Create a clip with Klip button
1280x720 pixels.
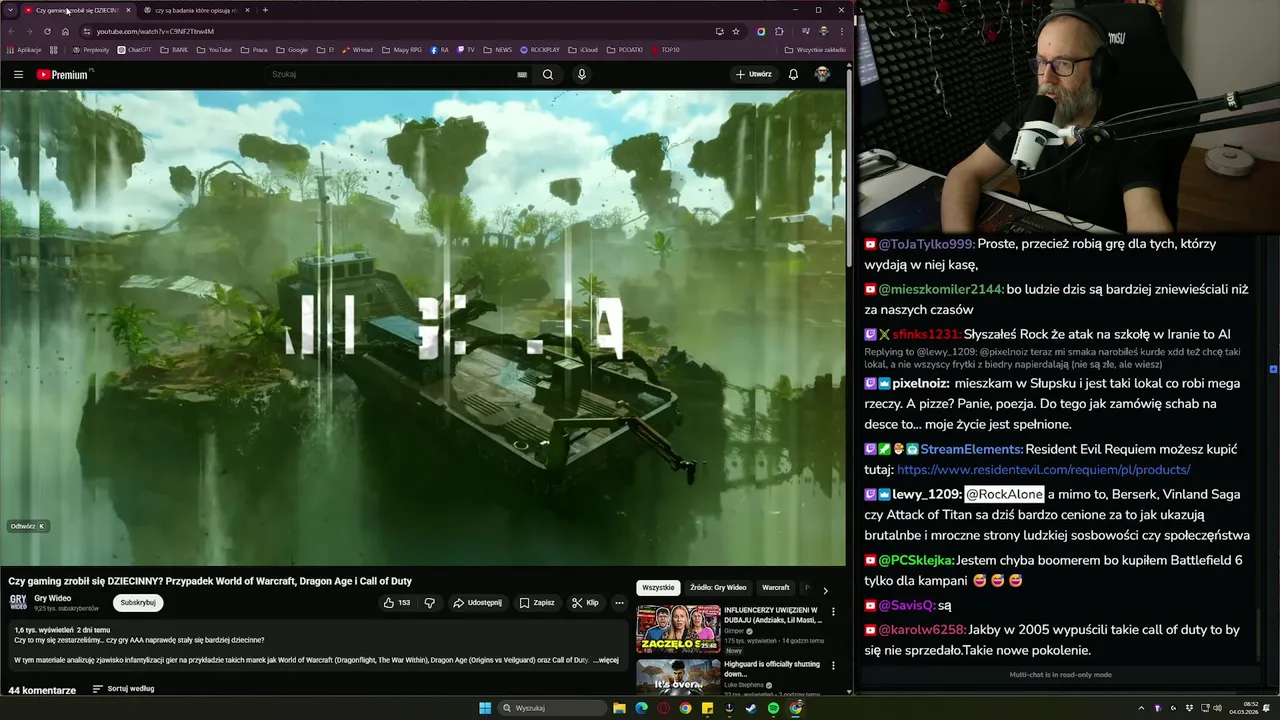pyautogui.click(x=586, y=602)
